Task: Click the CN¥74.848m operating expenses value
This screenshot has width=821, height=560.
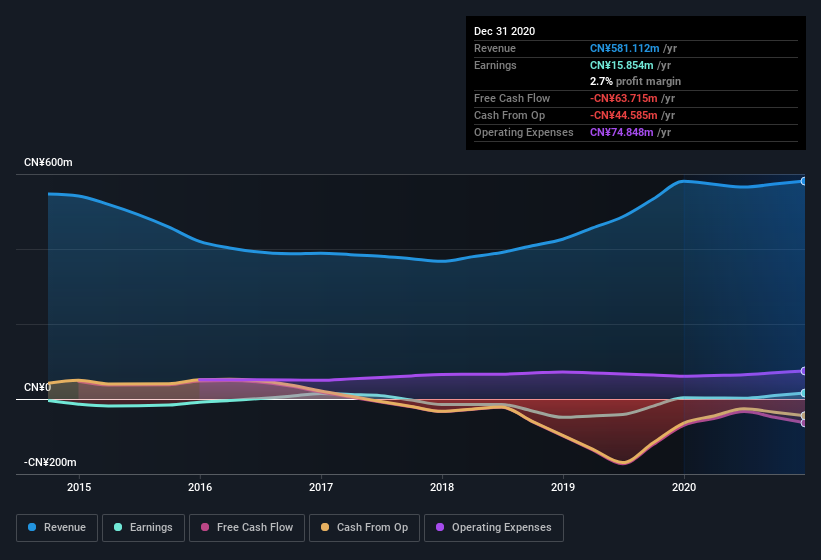Action: coord(622,132)
